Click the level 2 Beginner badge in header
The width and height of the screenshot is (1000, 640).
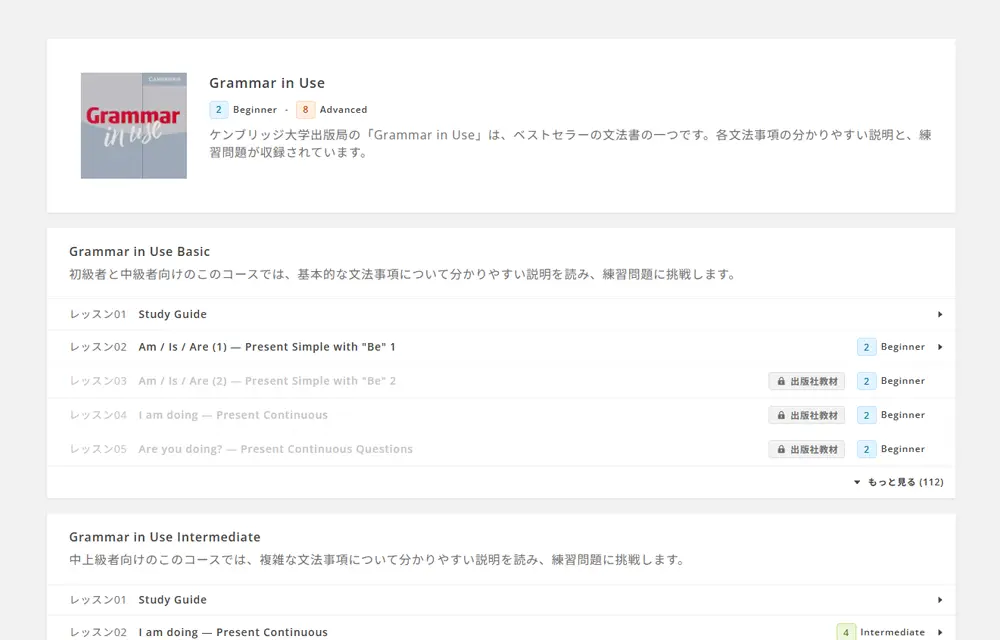(219, 110)
